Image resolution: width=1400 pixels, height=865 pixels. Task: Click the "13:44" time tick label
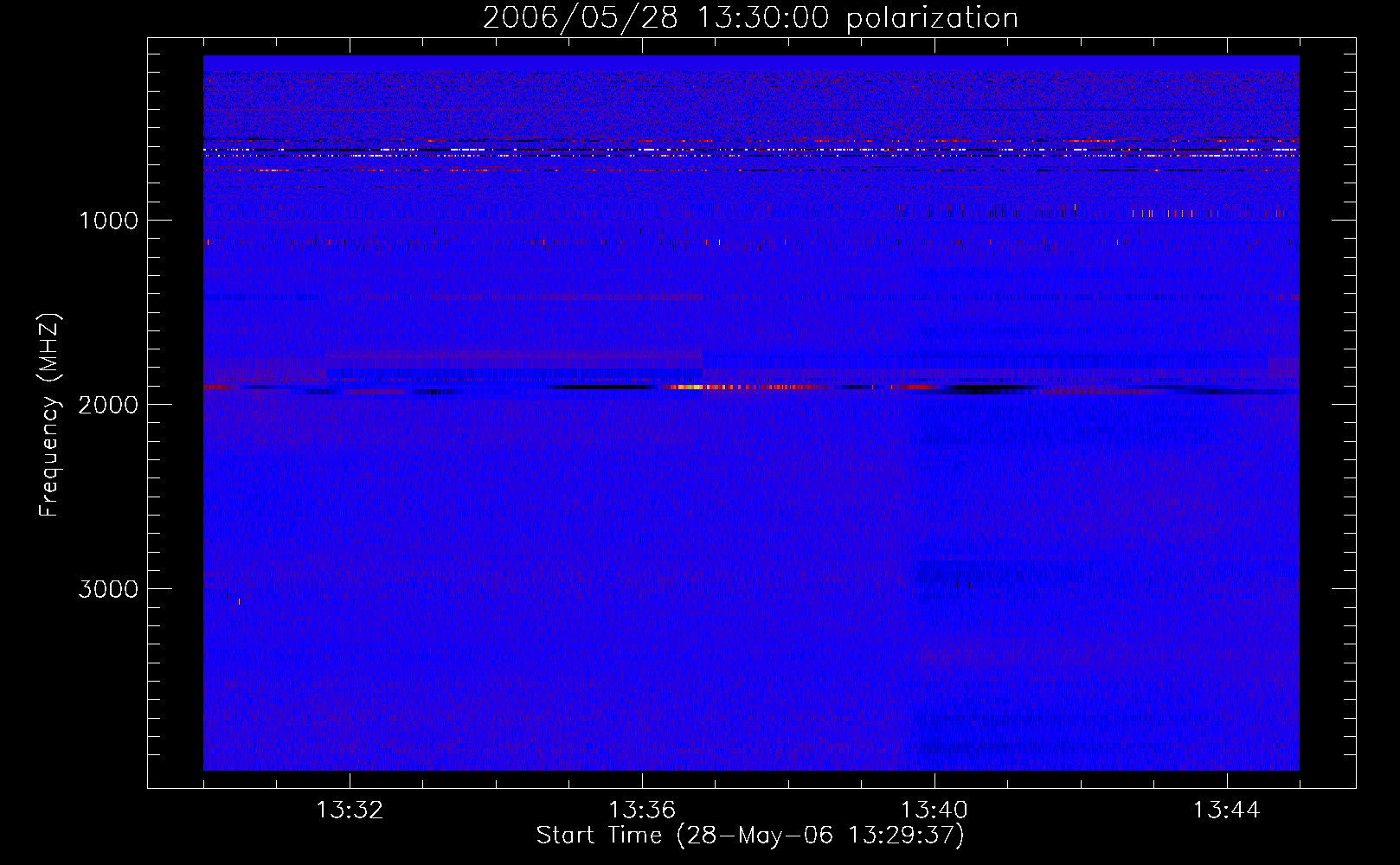point(1227,811)
